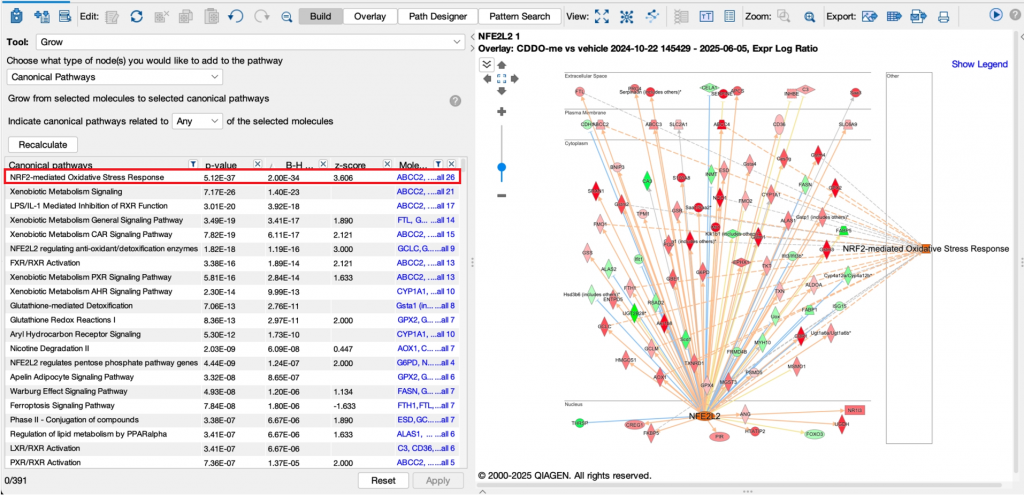Switch to the Pattern Search tab
Image resolution: width=1024 pixels, height=495 pixels.
coord(520,16)
